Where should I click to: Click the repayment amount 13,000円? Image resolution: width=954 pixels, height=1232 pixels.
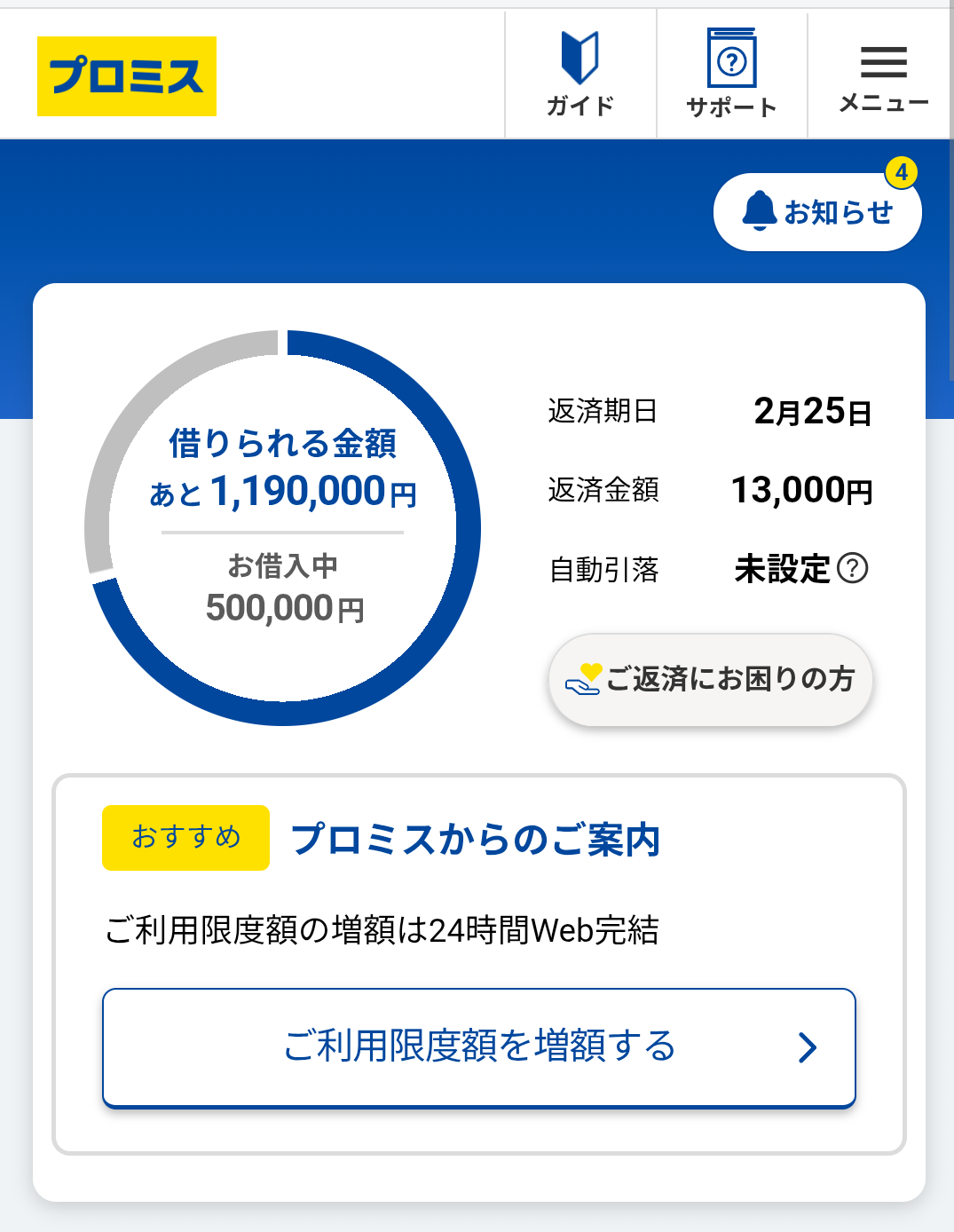[x=801, y=490]
